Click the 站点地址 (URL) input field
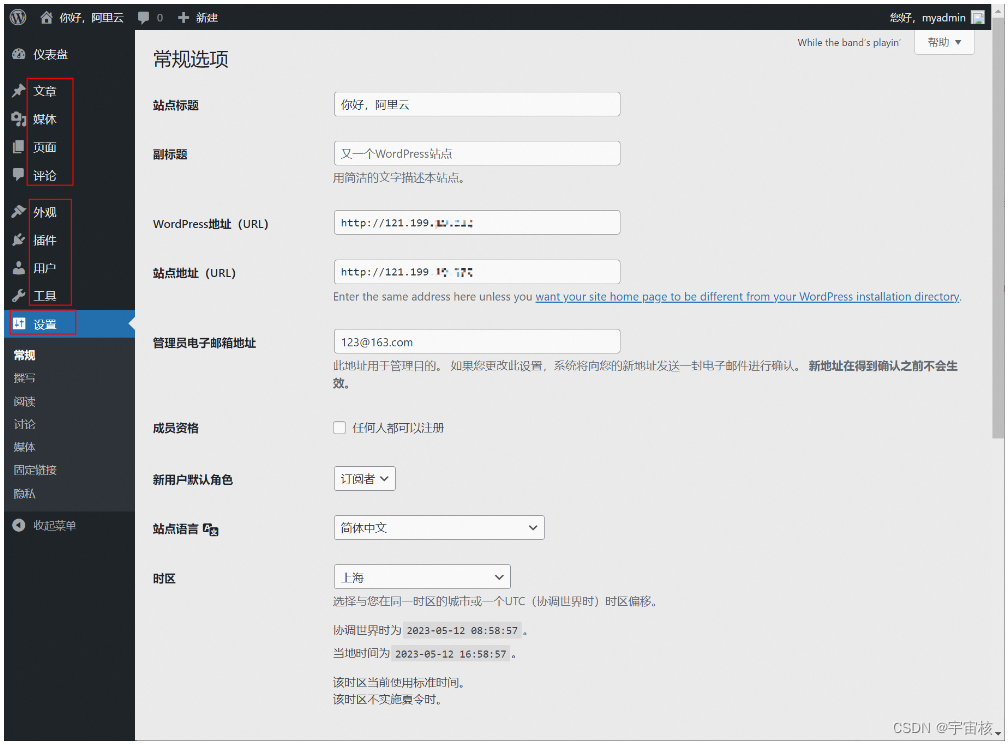The height and width of the screenshot is (745, 1008). (477, 271)
